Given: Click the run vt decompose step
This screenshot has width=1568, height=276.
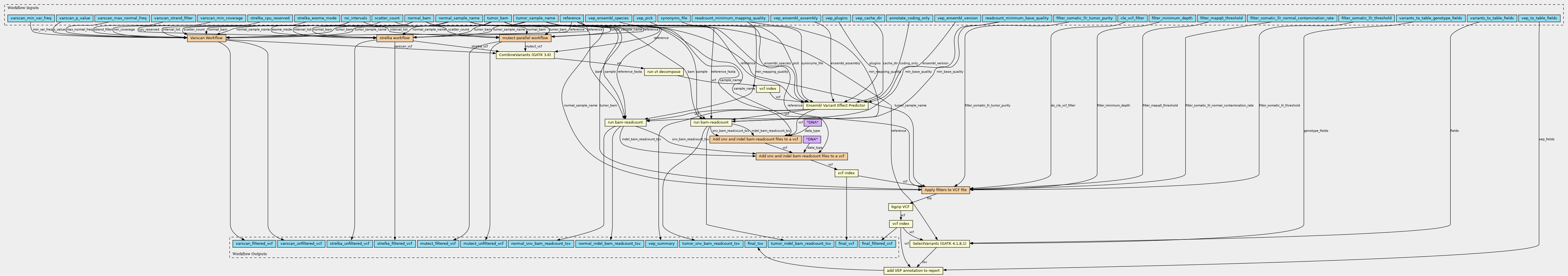Looking at the screenshot, I should point(663,72).
